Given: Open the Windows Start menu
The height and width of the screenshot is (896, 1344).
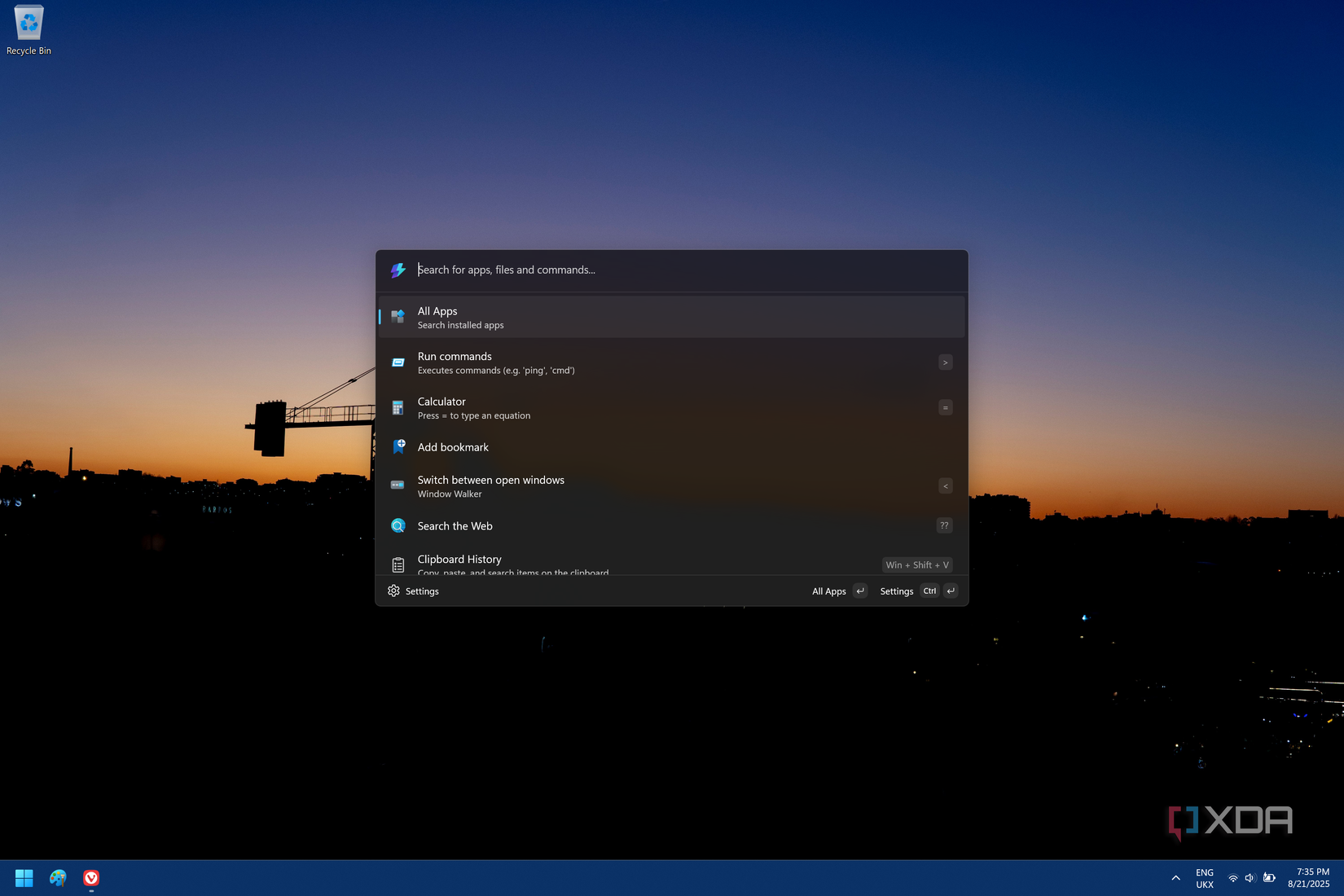Looking at the screenshot, I should click(x=24, y=878).
